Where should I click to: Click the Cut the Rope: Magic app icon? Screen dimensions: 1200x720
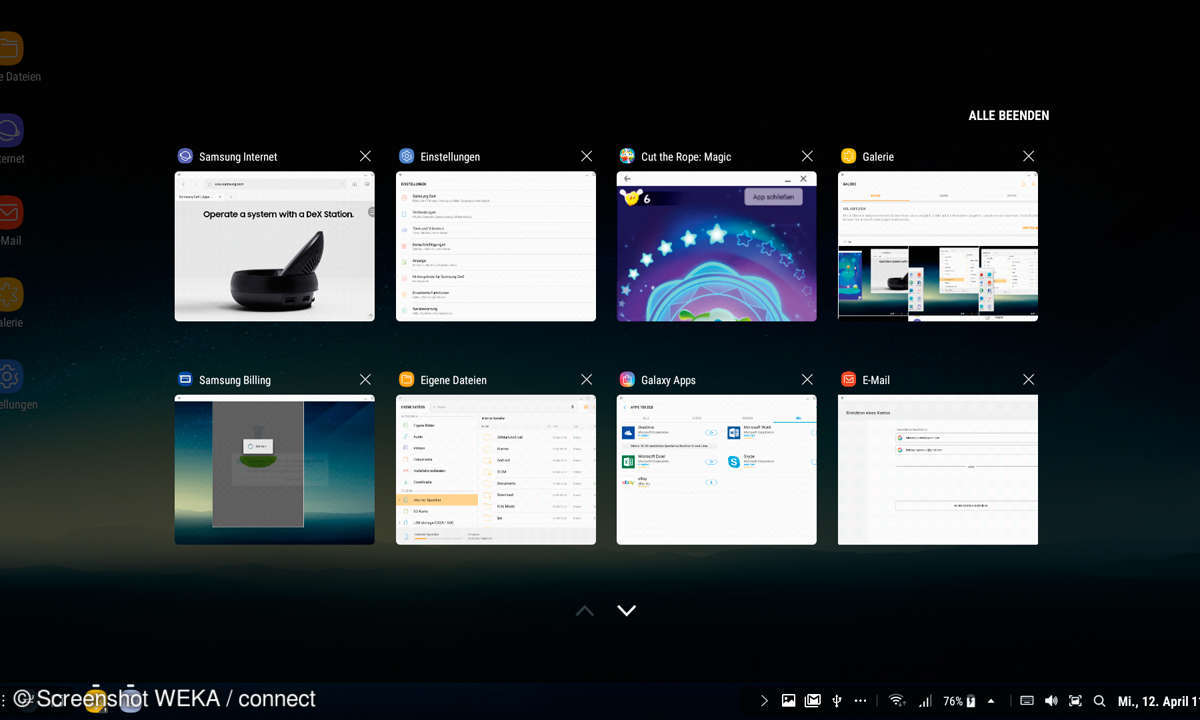627,156
